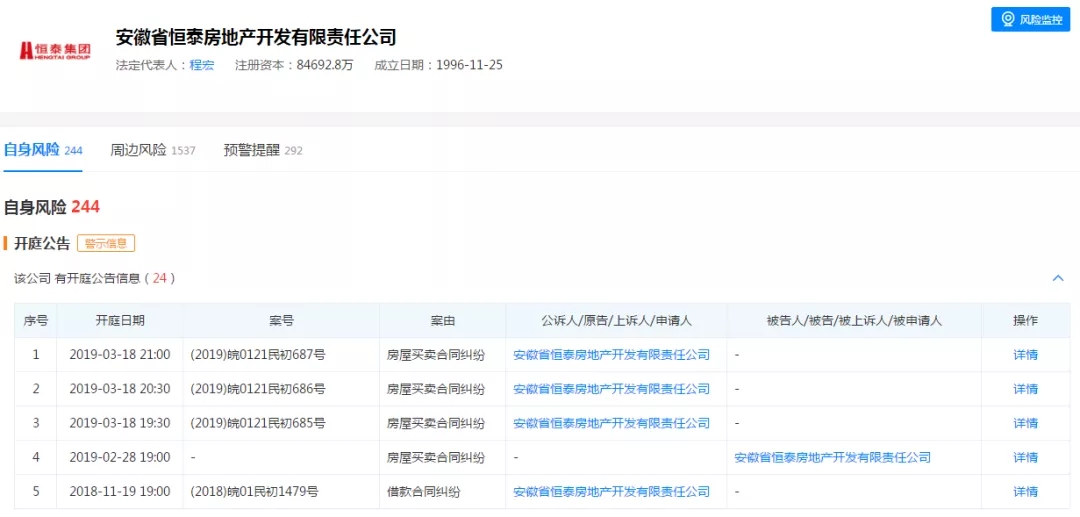Image resolution: width=1080 pixels, height=517 pixels.
Task: Open defendant company link in row 4
Action: 833,458
